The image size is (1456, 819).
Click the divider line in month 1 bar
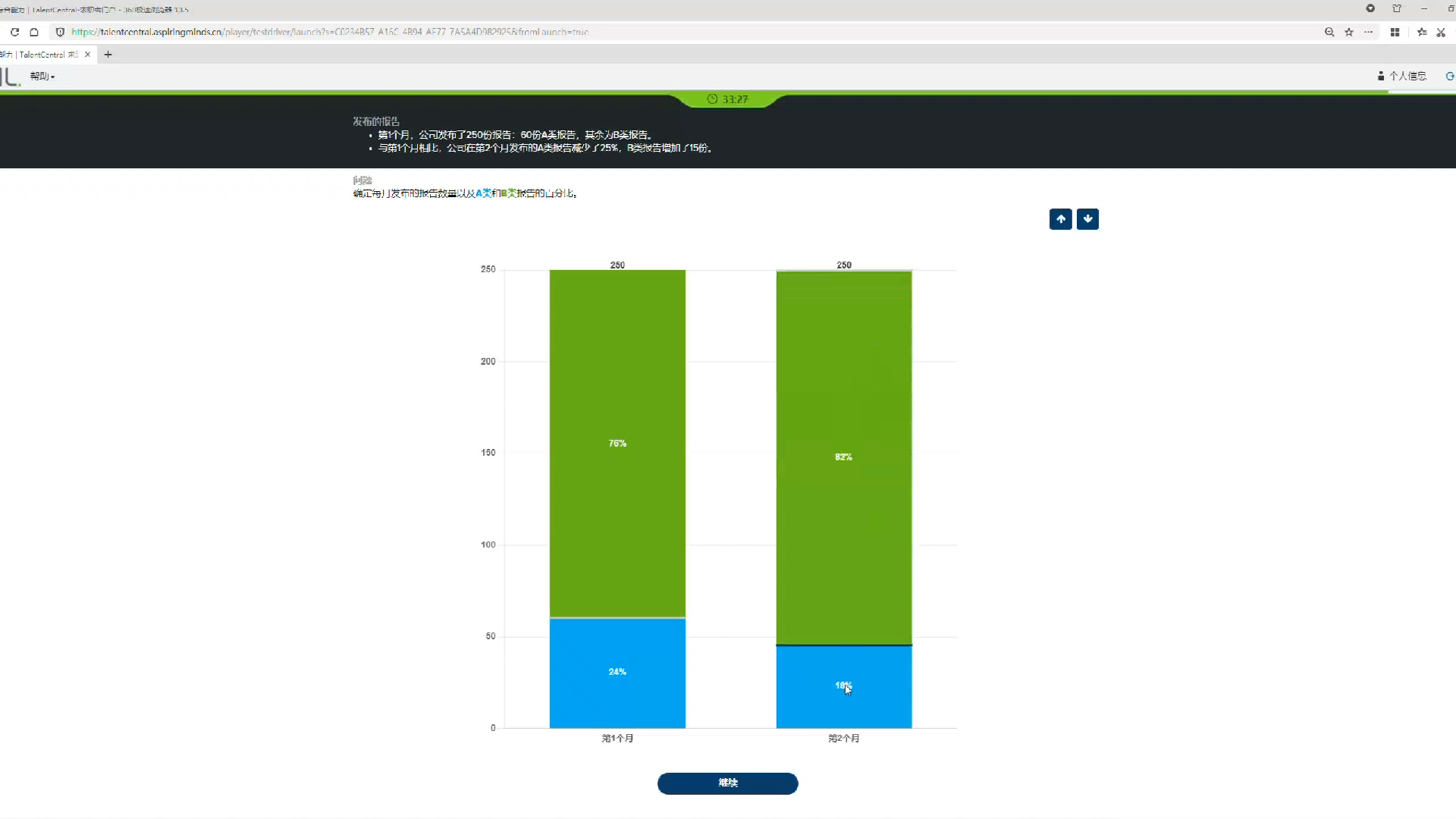coord(617,618)
